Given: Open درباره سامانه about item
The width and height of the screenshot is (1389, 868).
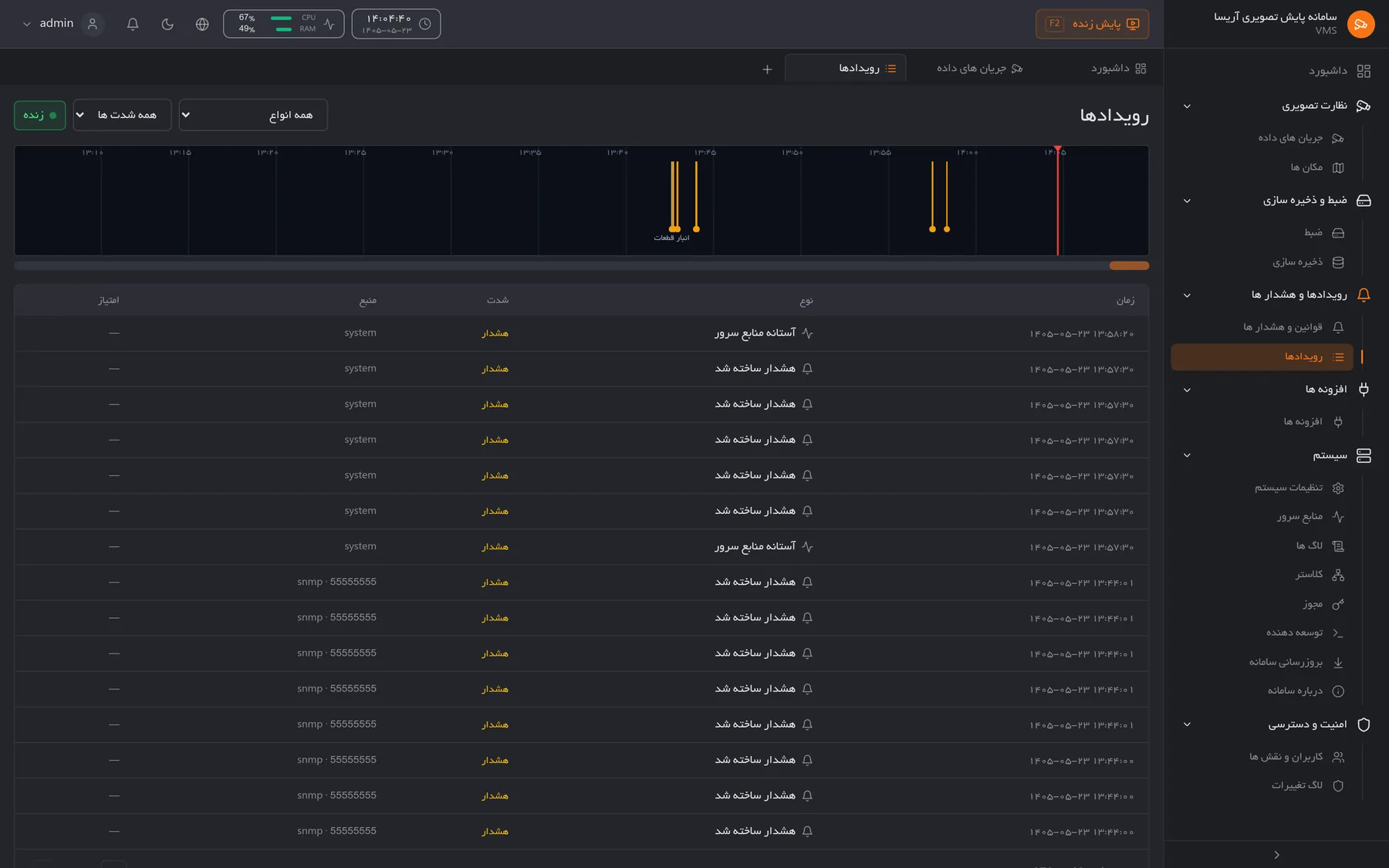Looking at the screenshot, I should pos(1306,691).
